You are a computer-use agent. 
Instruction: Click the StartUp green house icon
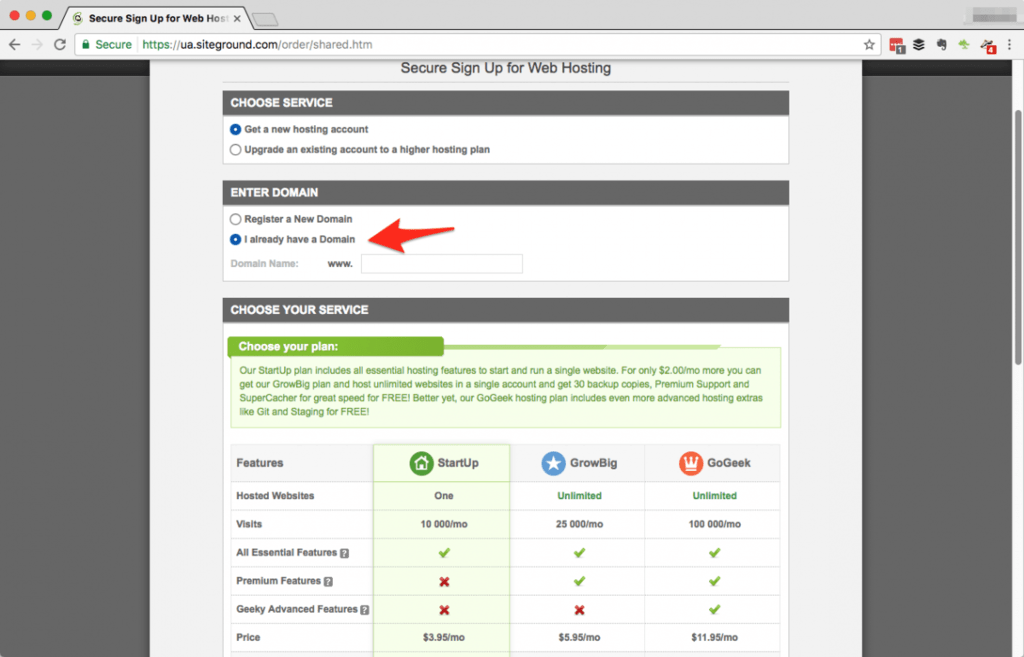click(x=421, y=463)
